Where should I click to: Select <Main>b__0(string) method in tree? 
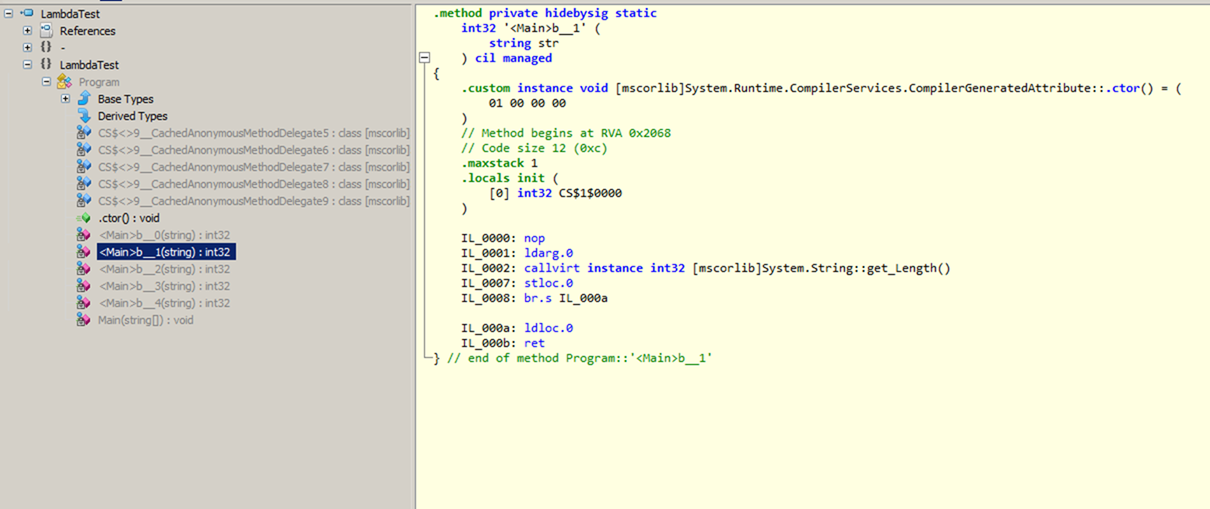point(164,235)
